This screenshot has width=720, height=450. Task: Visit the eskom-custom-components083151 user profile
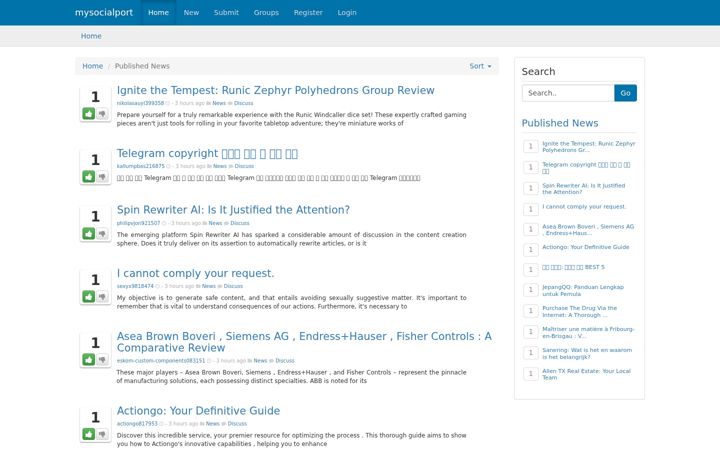pos(161,361)
